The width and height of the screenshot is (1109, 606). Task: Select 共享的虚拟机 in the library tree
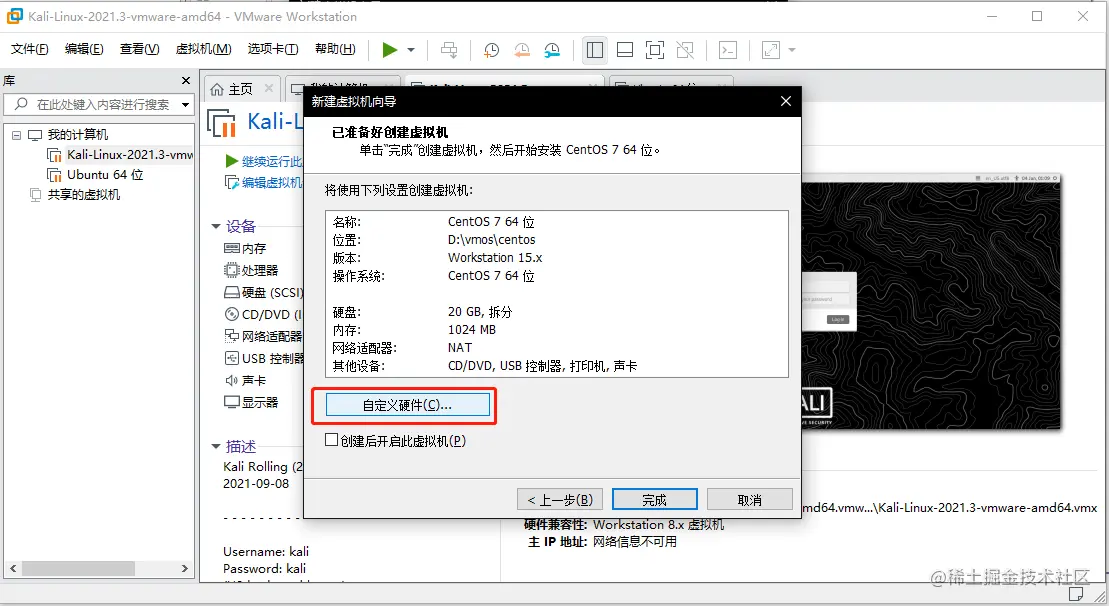point(74,194)
